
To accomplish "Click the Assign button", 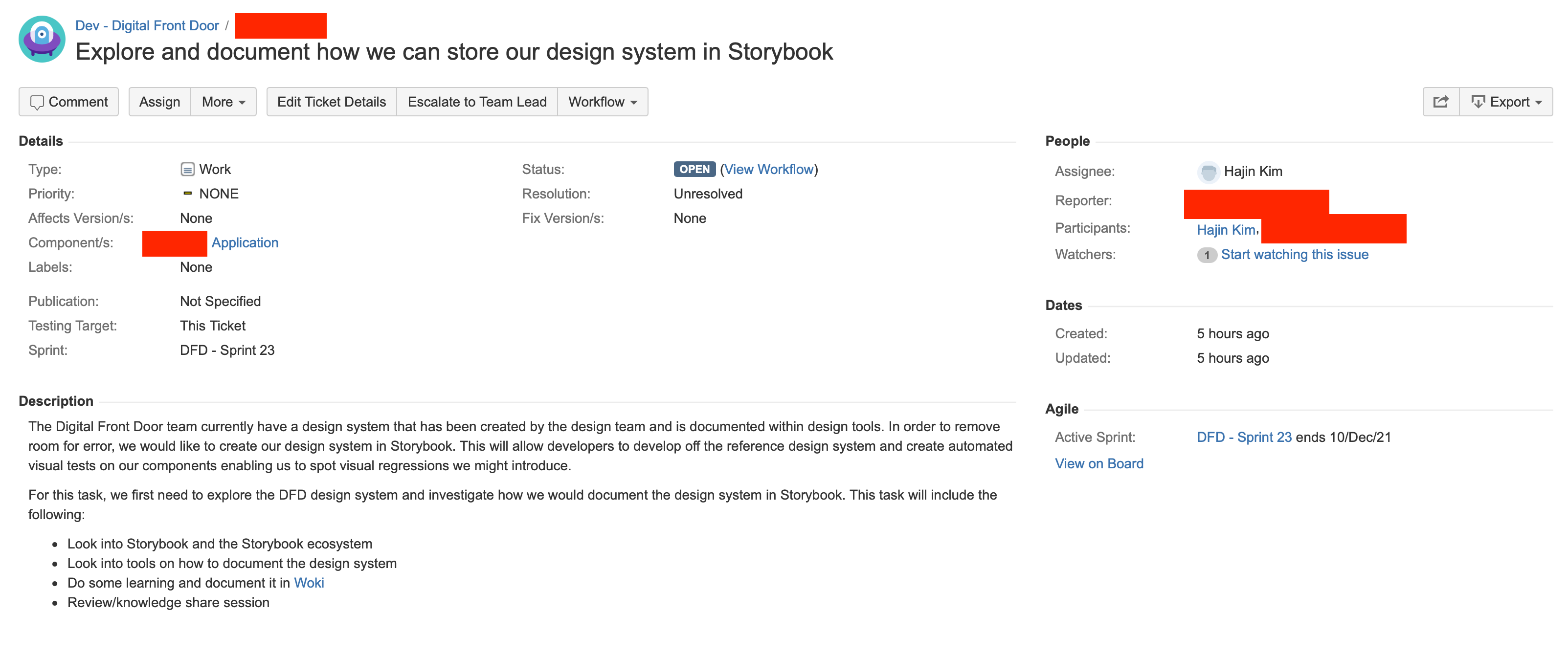I will coord(159,102).
